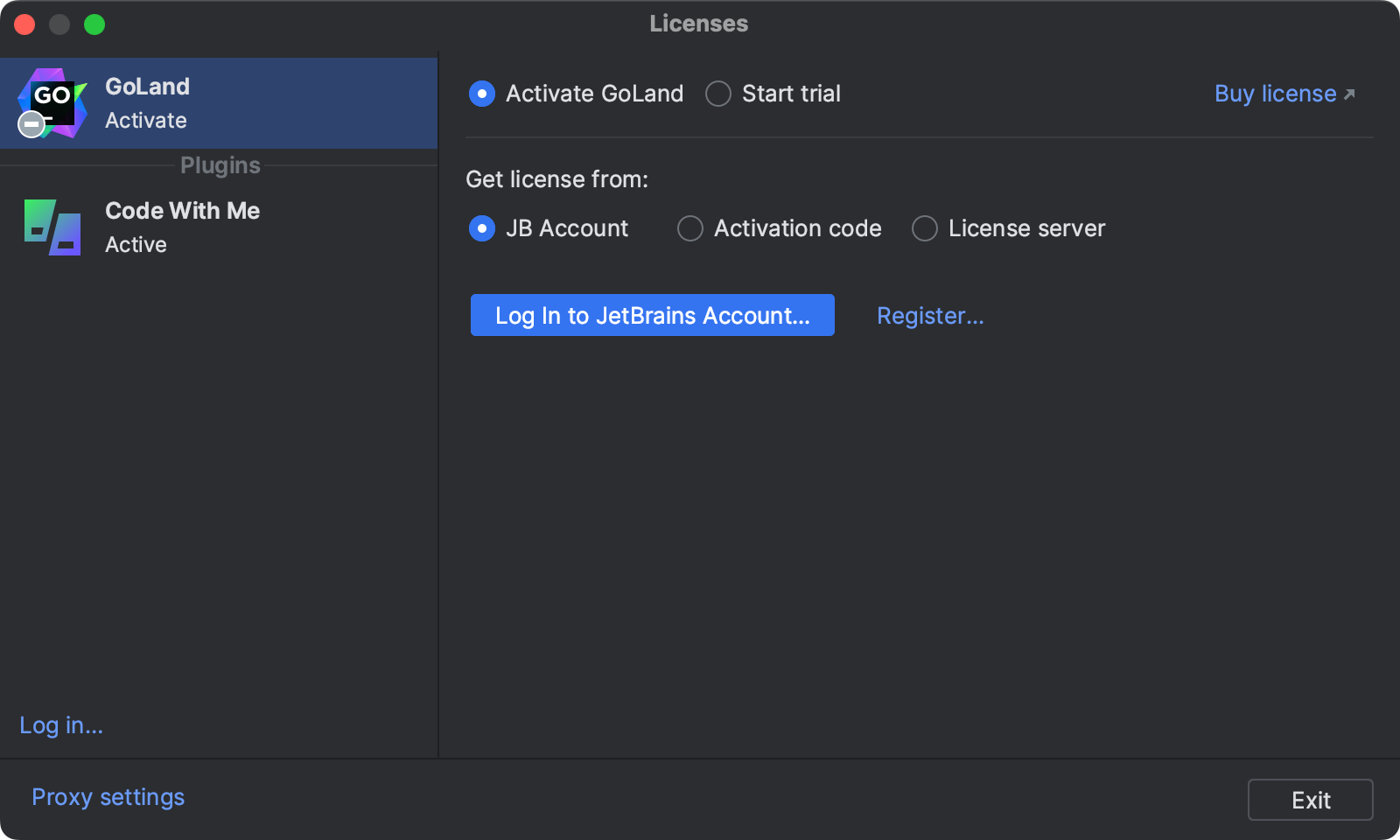Switch to Activation code option
Image resolution: width=1400 pixels, height=840 pixels.
690,228
